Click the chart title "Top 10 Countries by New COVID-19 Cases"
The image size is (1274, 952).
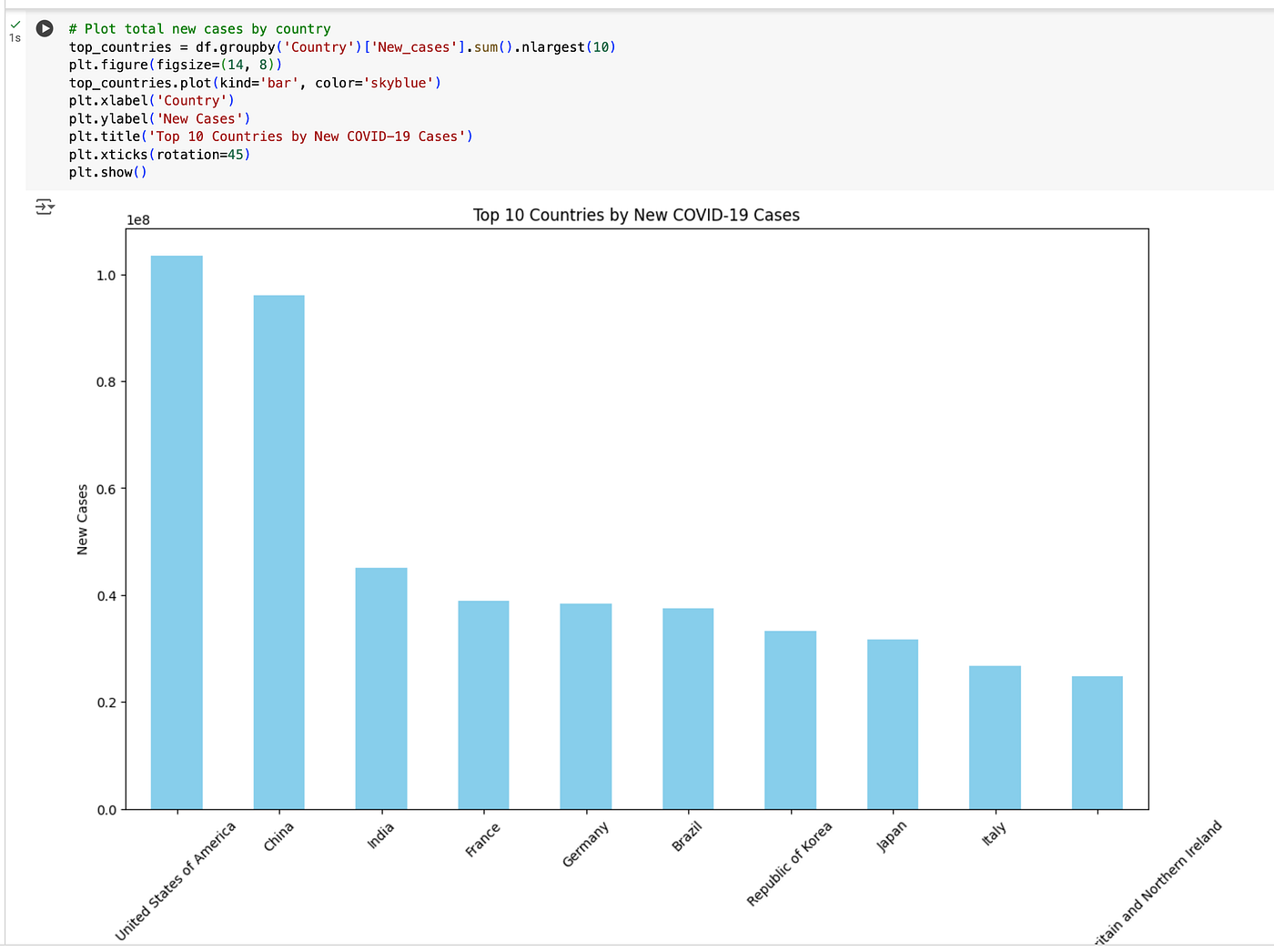coord(635,215)
